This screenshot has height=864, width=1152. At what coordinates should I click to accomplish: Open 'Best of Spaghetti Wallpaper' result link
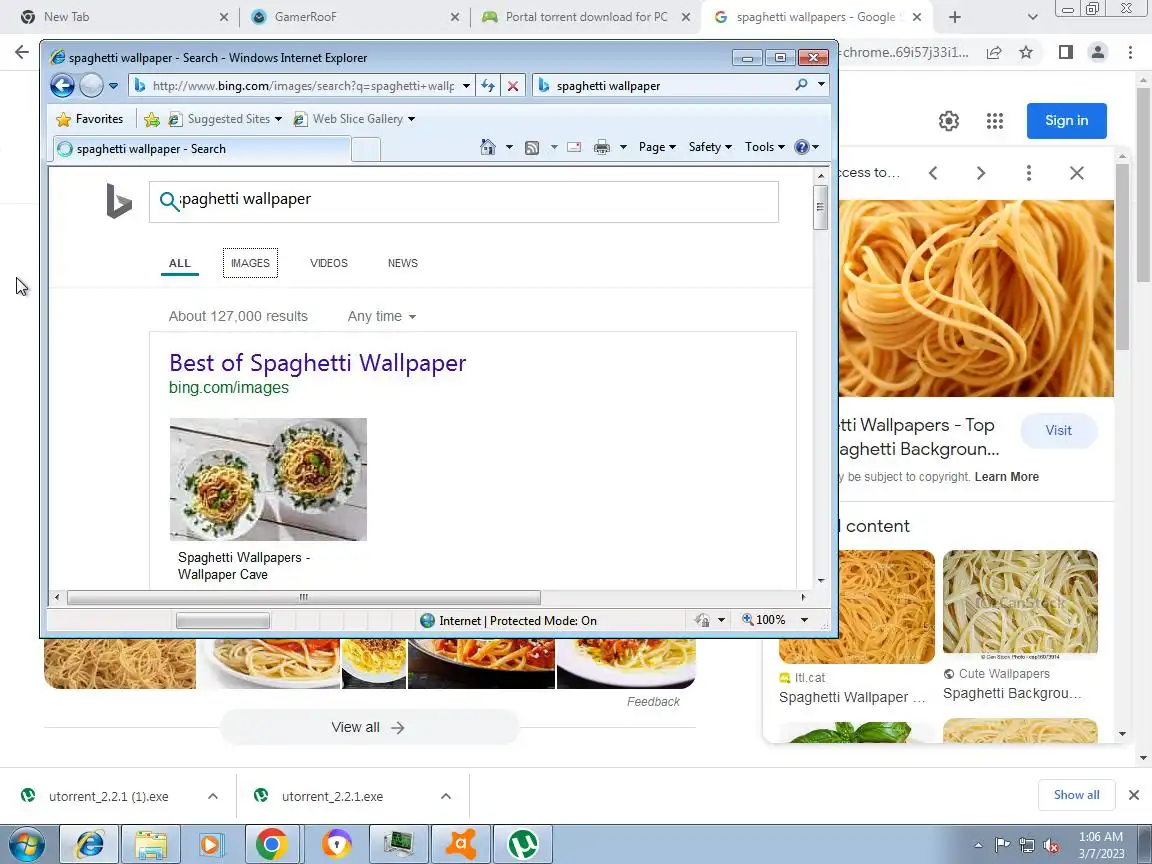[x=317, y=363]
